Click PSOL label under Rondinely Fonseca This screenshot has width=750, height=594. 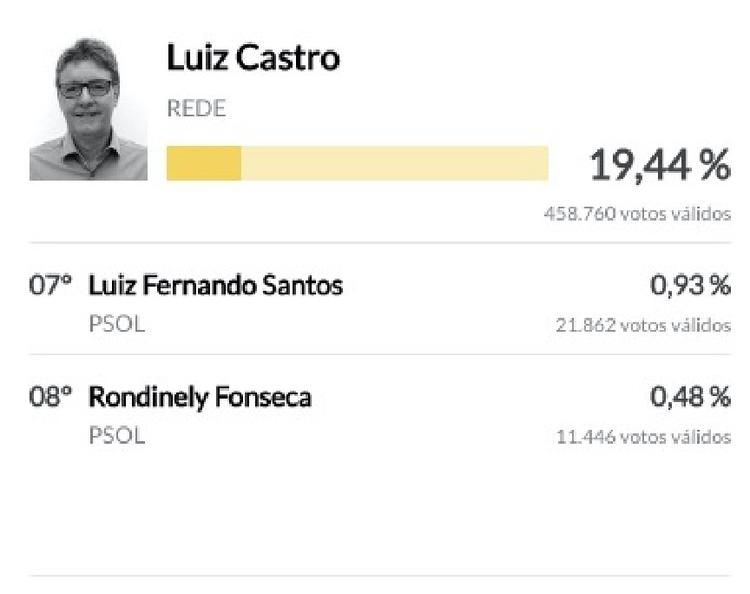coord(116,436)
